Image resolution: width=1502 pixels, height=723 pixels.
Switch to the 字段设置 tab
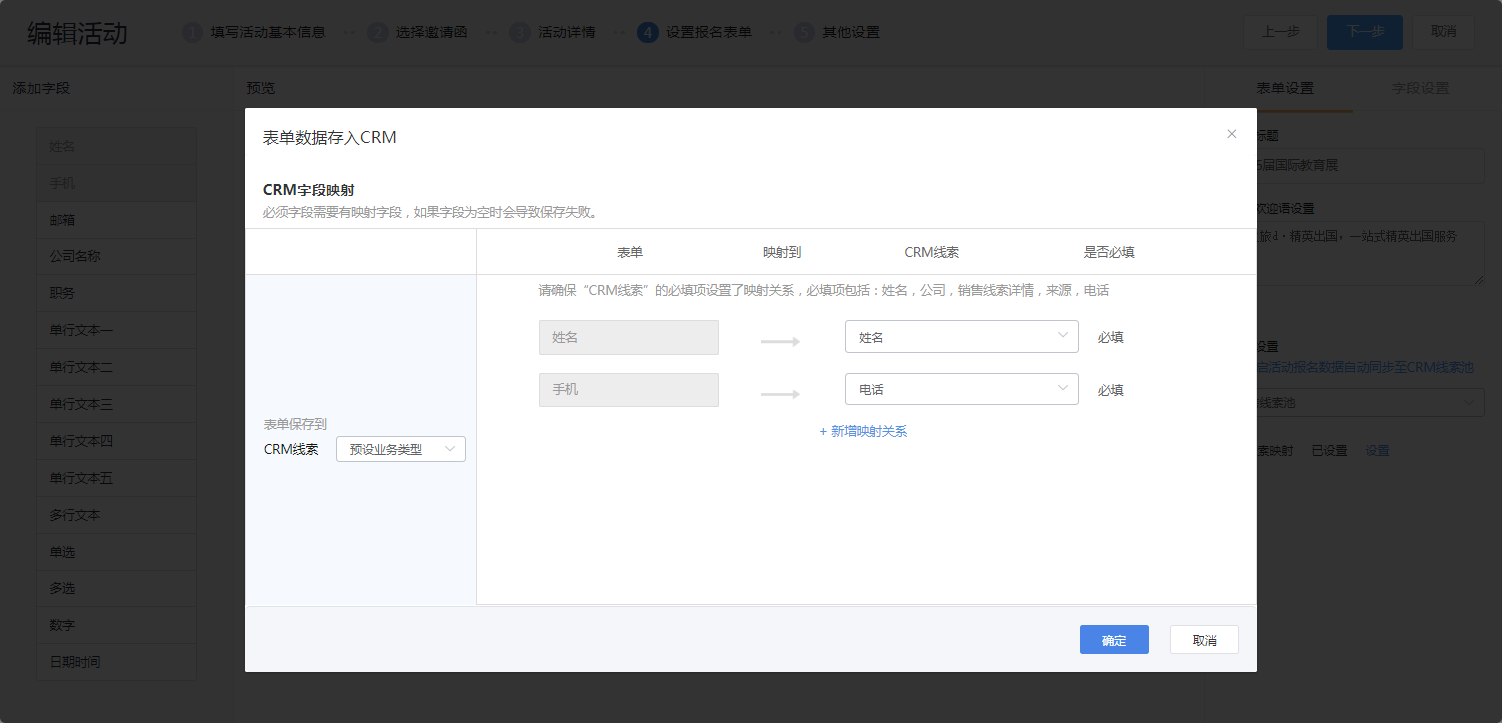pyautogui.click(x=1420, y=88)
